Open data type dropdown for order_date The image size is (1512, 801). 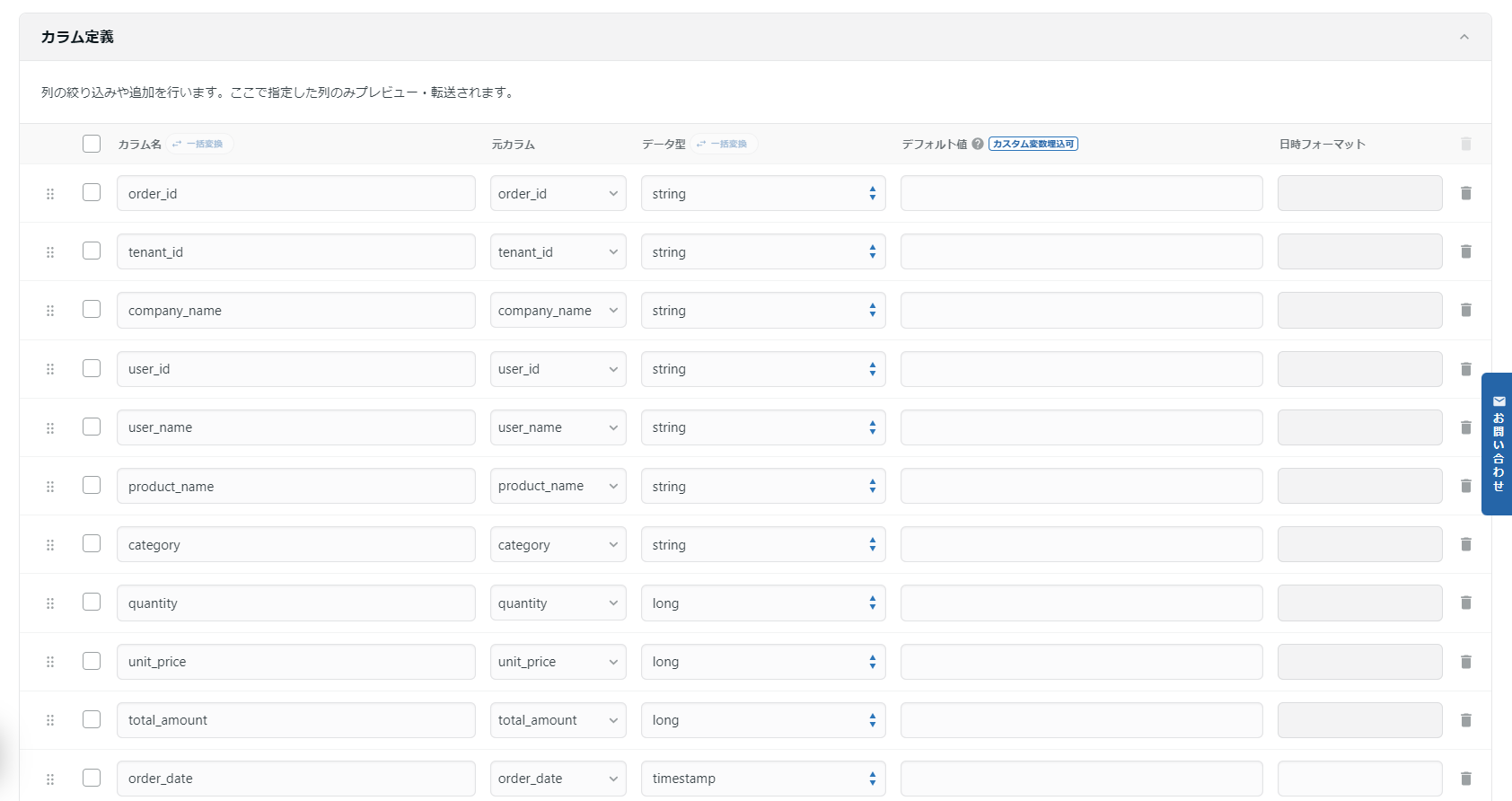(762, 779)
